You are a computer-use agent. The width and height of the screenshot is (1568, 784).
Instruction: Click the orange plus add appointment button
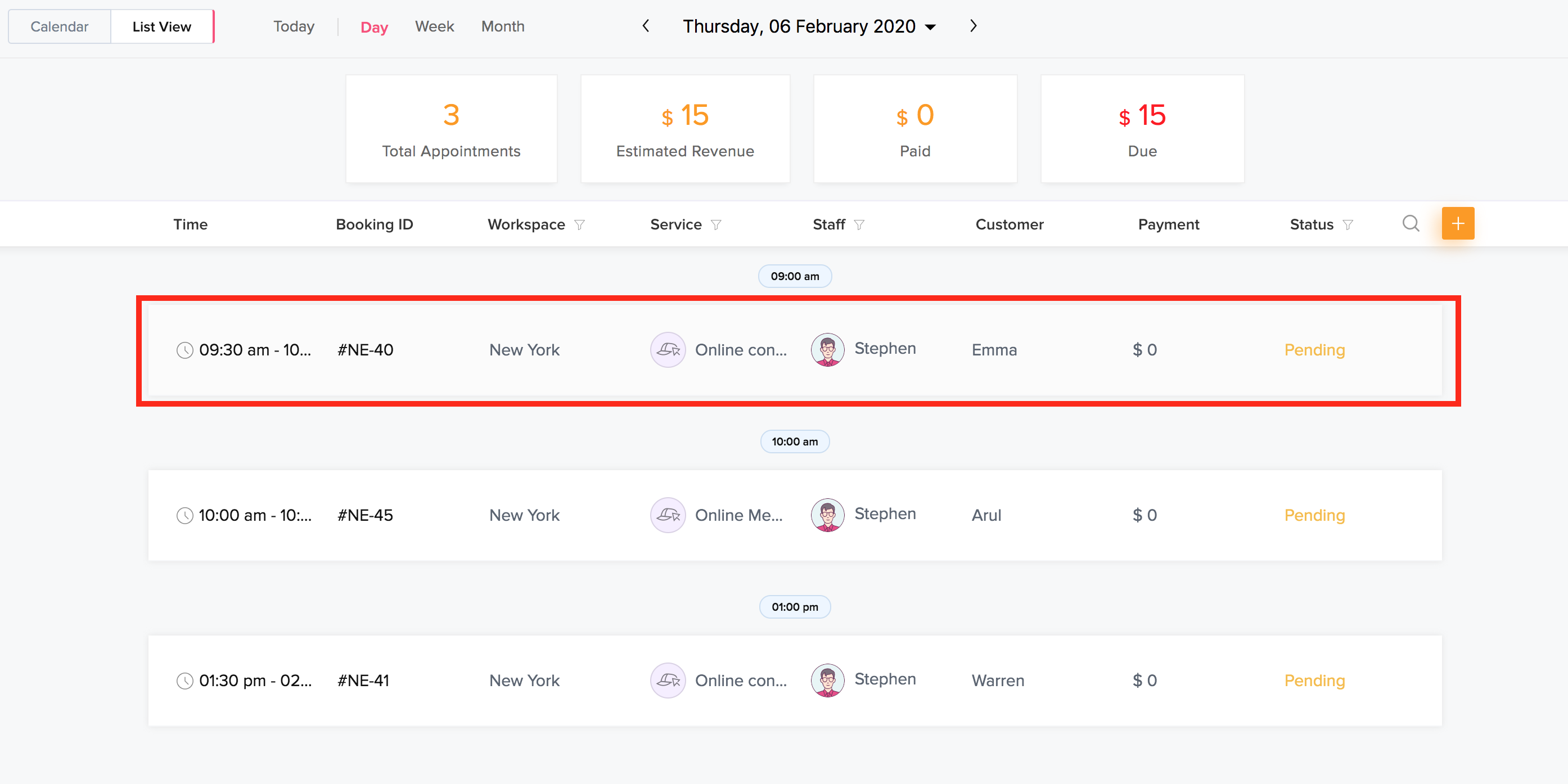(1457, 223)
